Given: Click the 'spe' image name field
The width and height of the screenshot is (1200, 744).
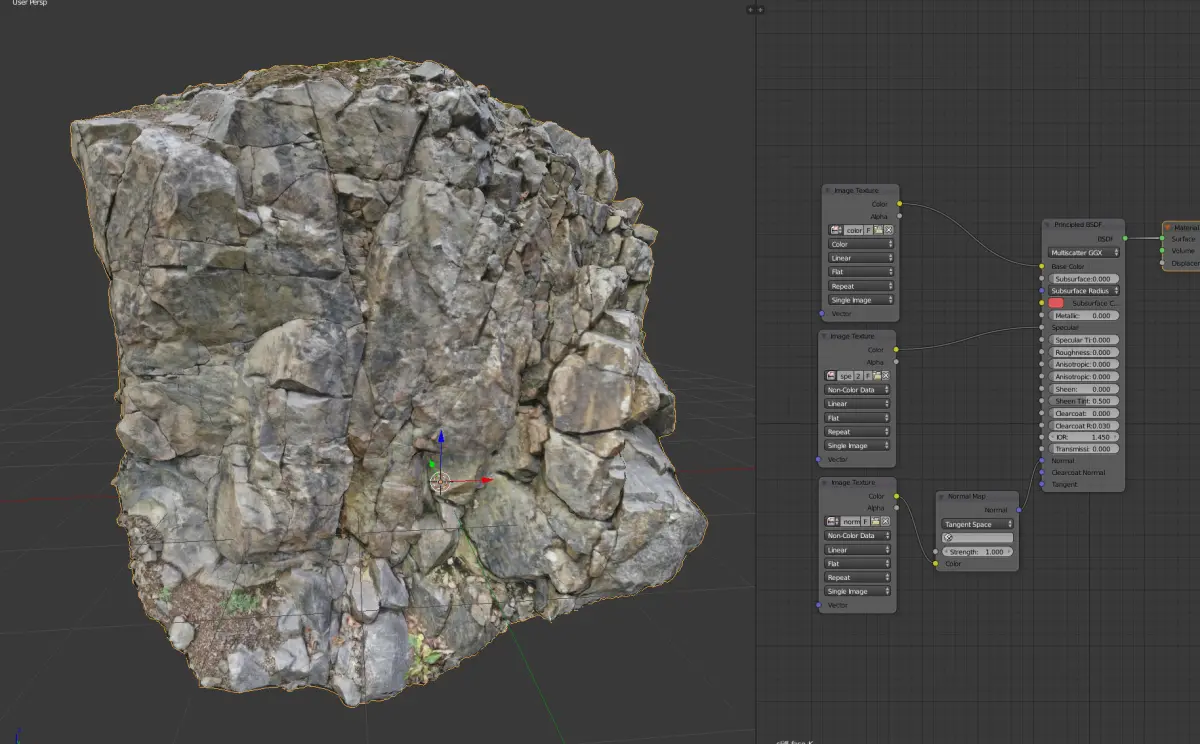Looking at the screenshot, I should [845, 376].
